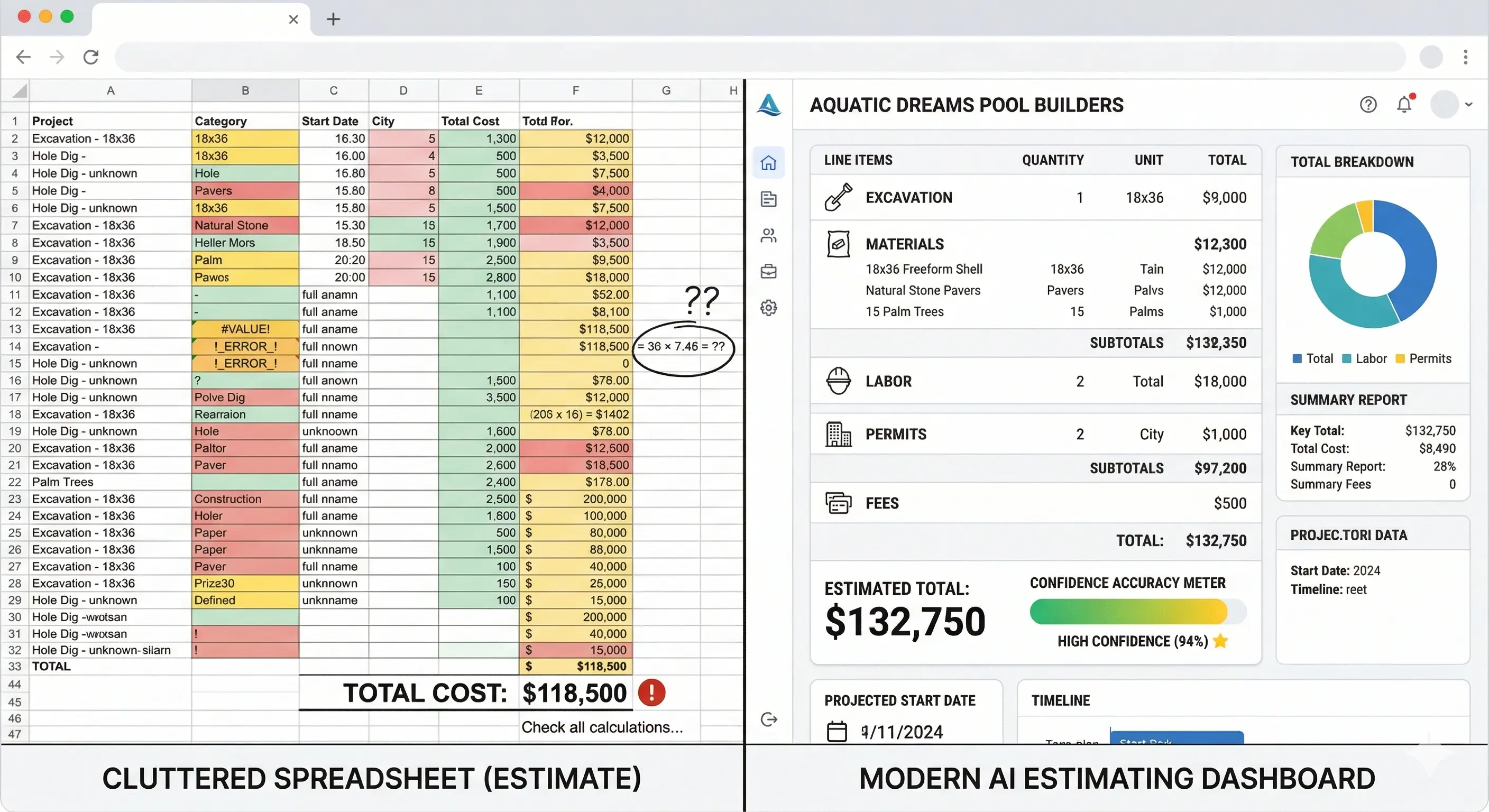Log out using the bottom sidebar arrow icon
Image resolution: width=1489 pixels, height=812 pixels.
pos(769,719)
